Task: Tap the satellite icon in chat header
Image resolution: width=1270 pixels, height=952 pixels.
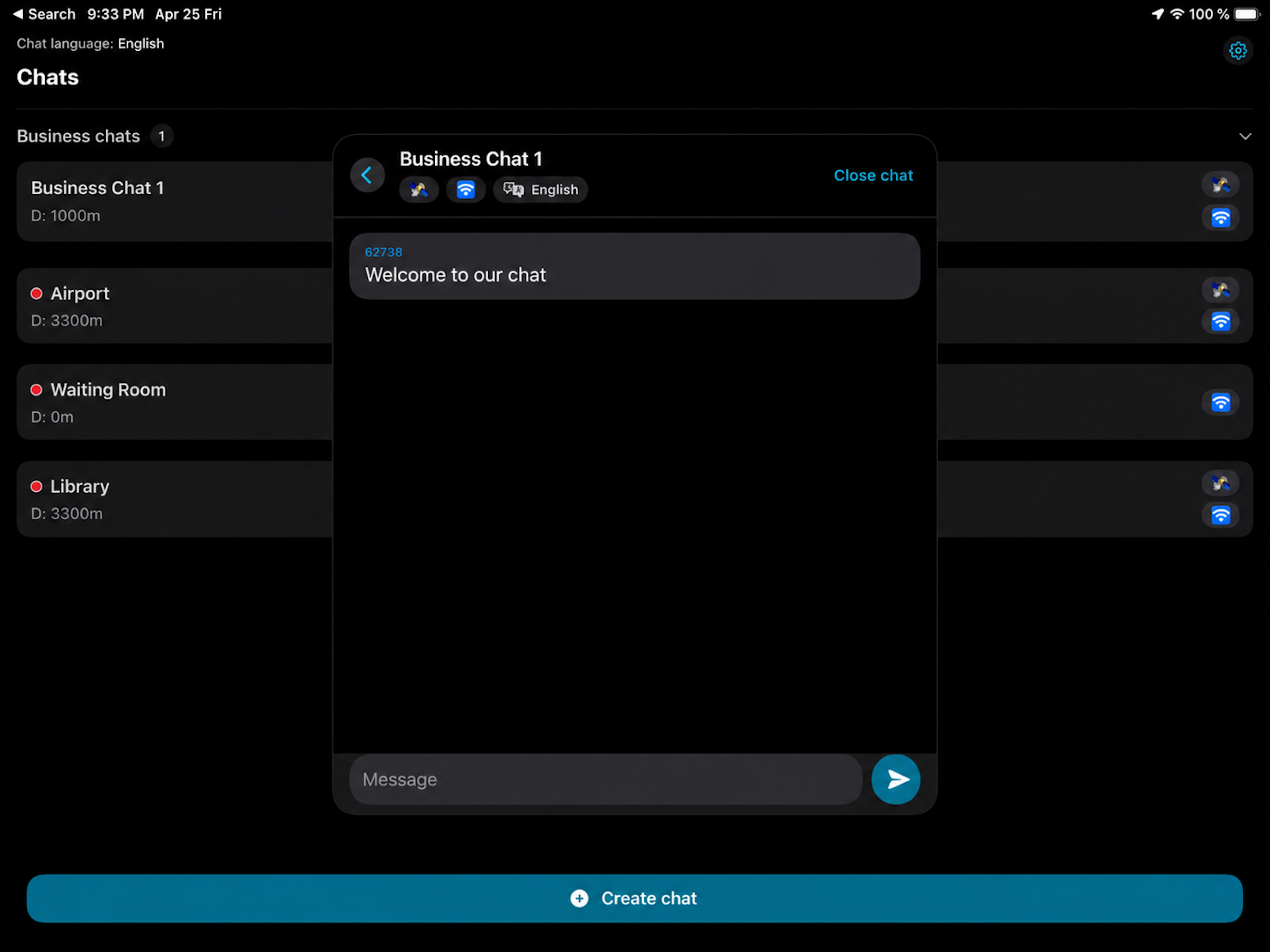Action: coord(419,190)
